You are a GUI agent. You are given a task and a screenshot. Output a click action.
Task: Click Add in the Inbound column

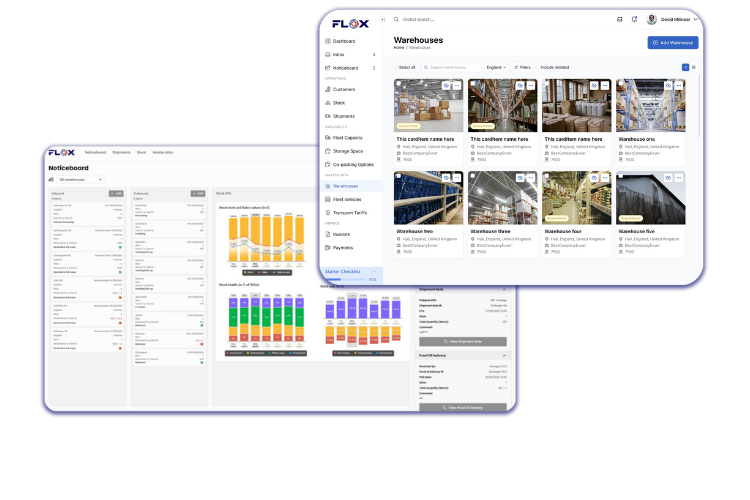tap(116, 194)
